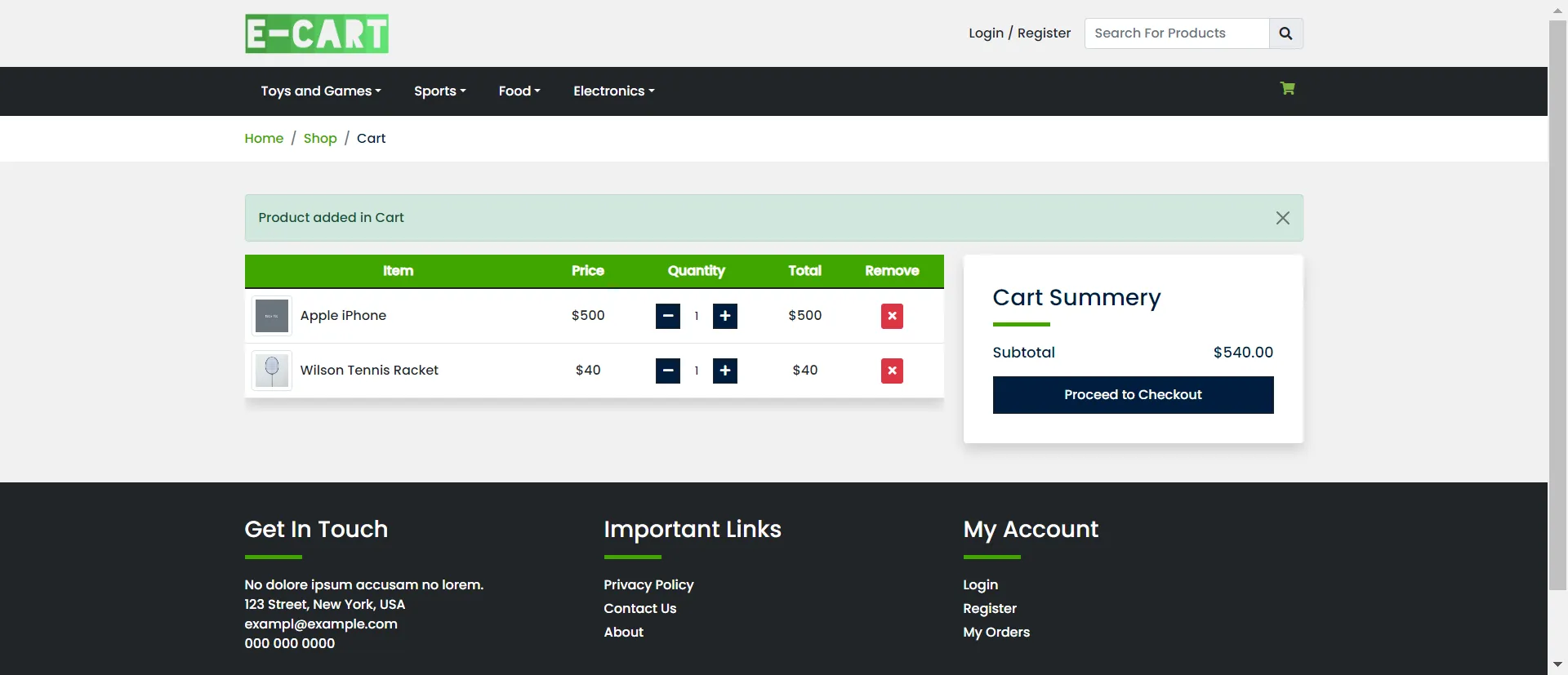Expand the Toys and Games dropdown
This screenshot has height=675, width=1568.
point(321,91)
